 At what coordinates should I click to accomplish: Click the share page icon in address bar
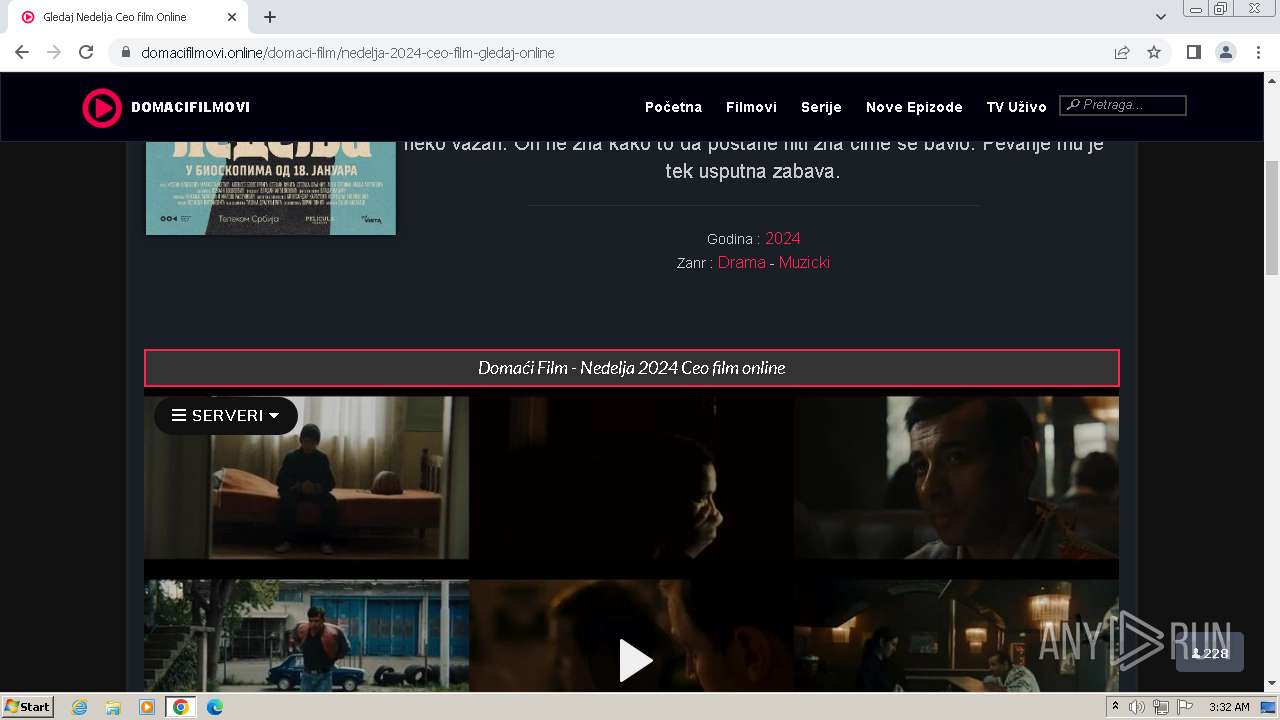point(1122,52)
